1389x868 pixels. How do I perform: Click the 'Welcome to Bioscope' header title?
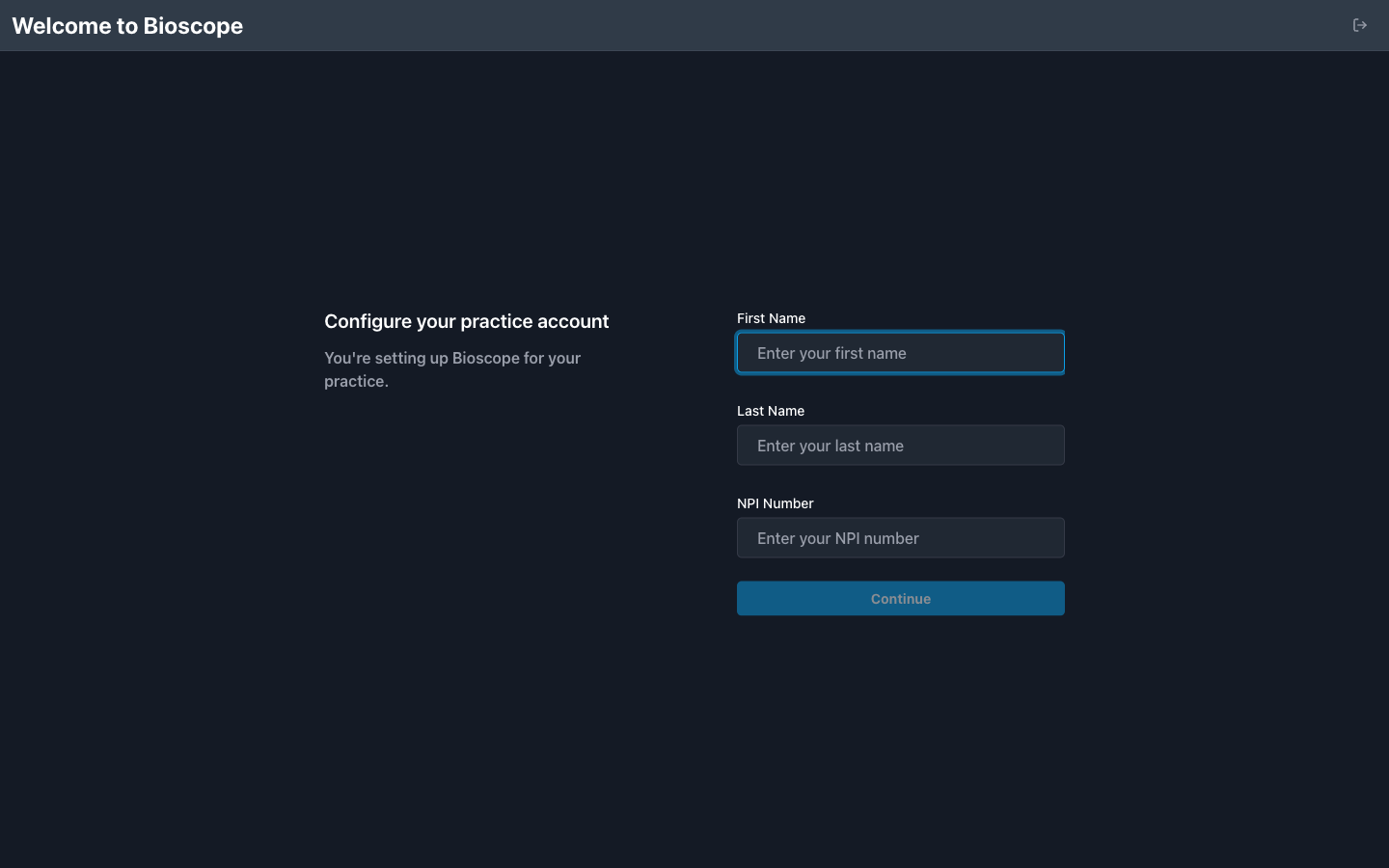pyautogui.click(x=127, y=26)
